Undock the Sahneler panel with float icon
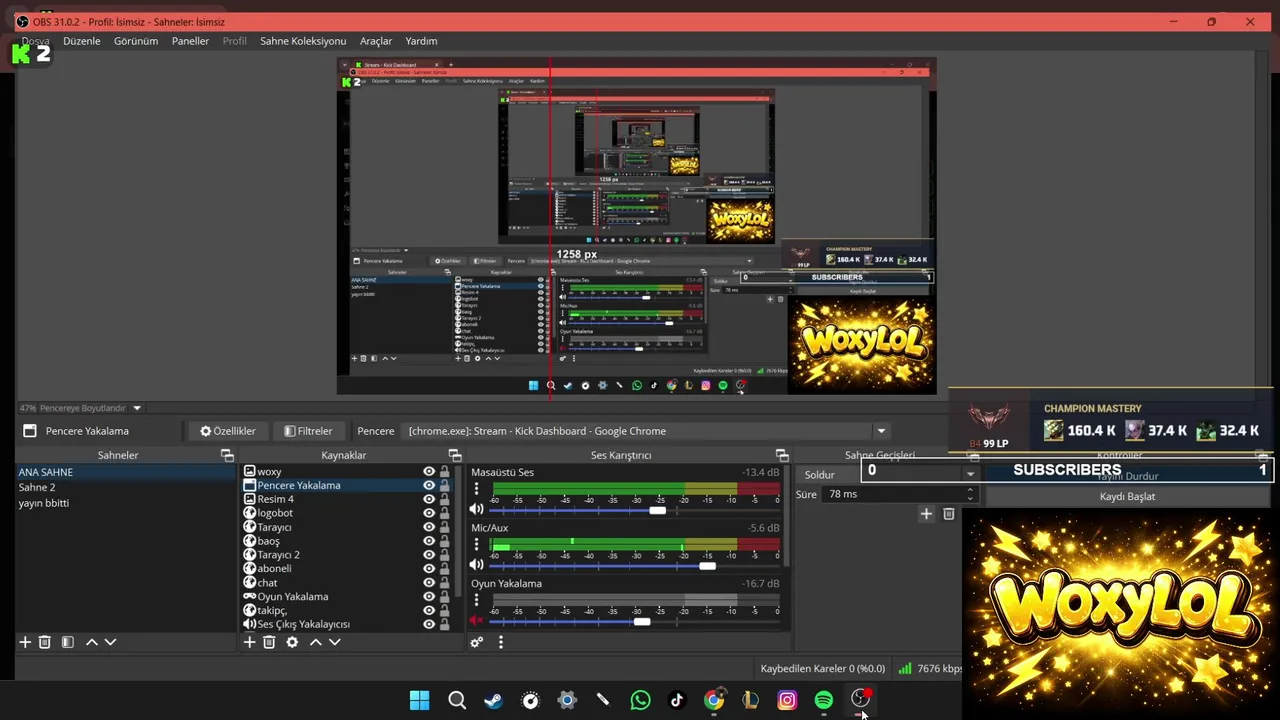Viewport: 1280px width, 720px height. point(227,455)
